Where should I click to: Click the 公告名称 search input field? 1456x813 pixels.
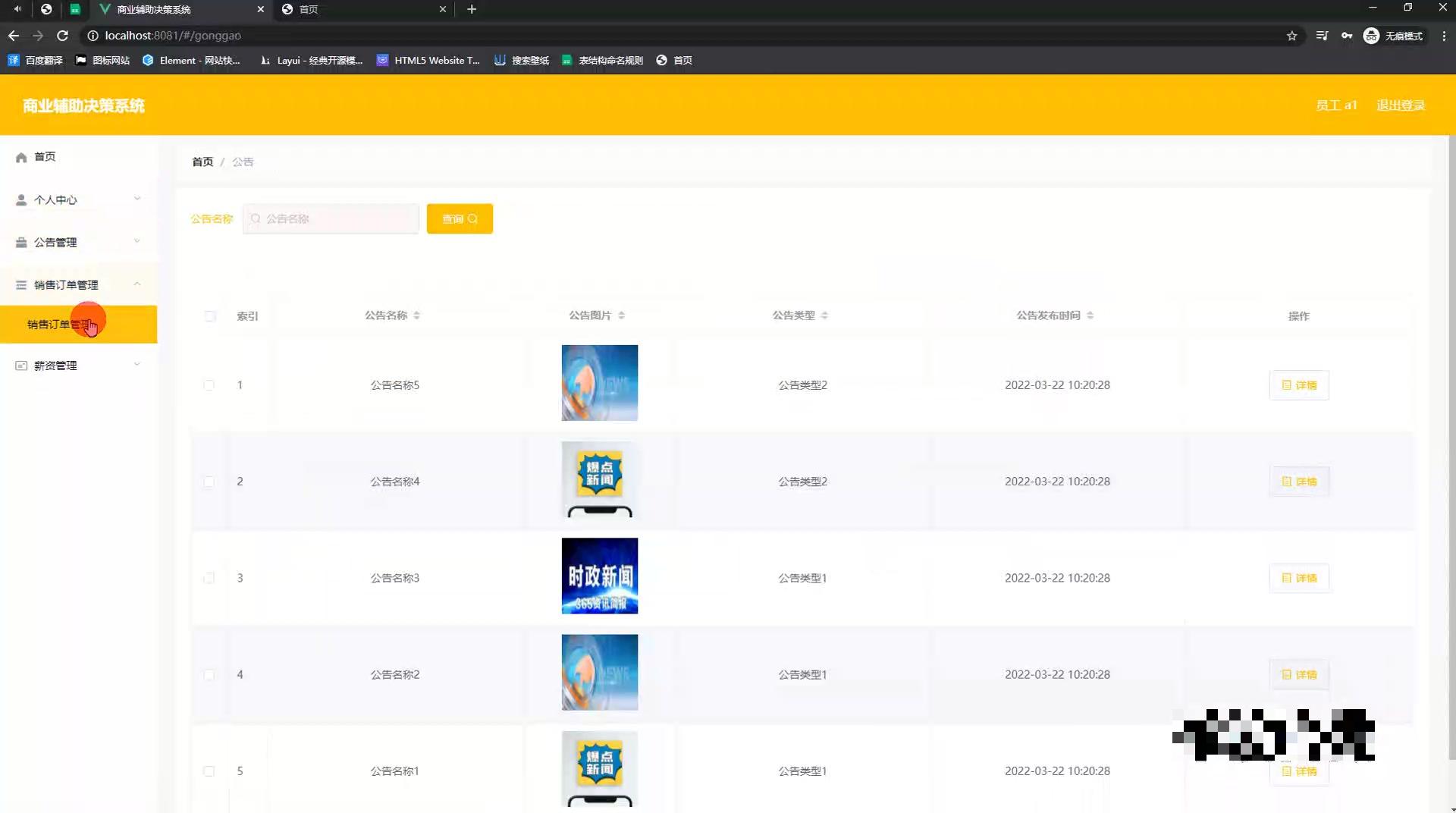click(x=331, y=218)
